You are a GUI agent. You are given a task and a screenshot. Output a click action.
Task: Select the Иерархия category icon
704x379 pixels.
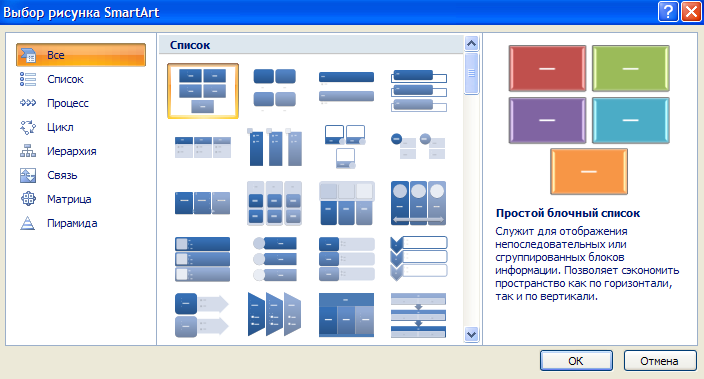[28, 151]
